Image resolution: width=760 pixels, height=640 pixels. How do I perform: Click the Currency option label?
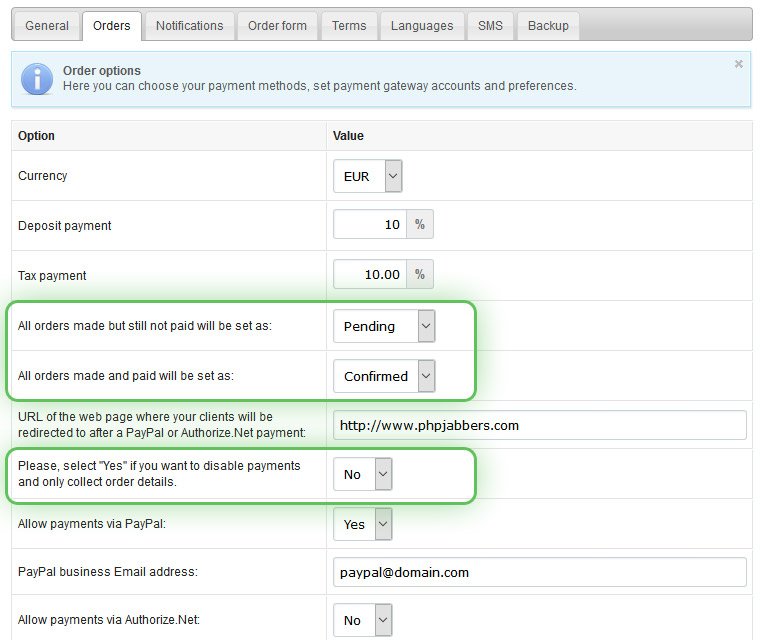click(x=43, y=176)
